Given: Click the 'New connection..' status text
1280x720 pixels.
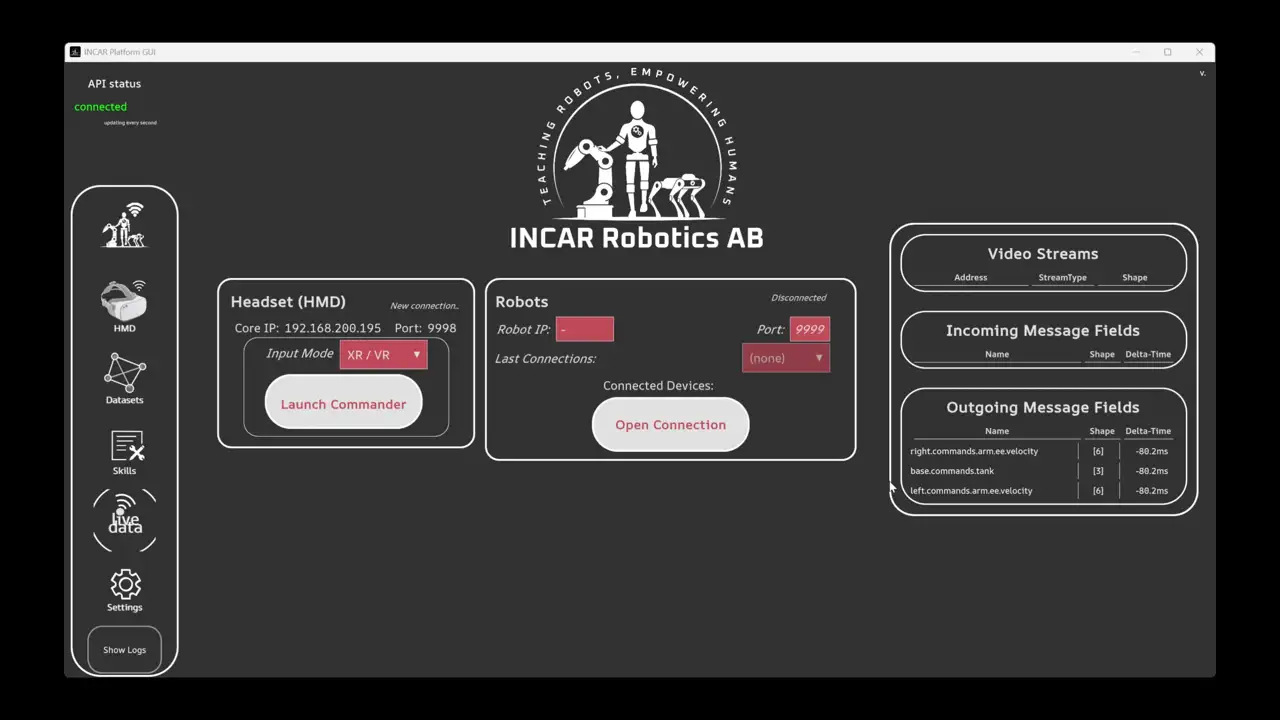Looking at the screenshot, I should tap(424, 306).
